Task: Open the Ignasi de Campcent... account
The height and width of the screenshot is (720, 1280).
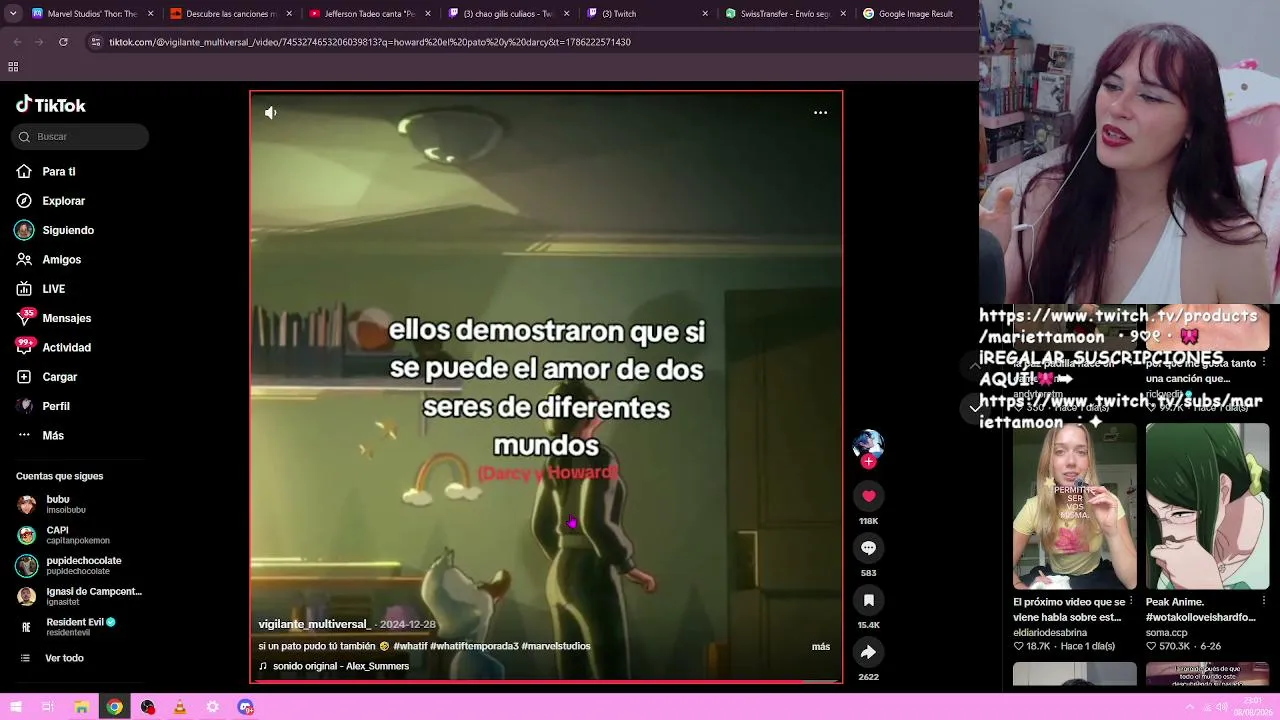Action: coord(79,596)
